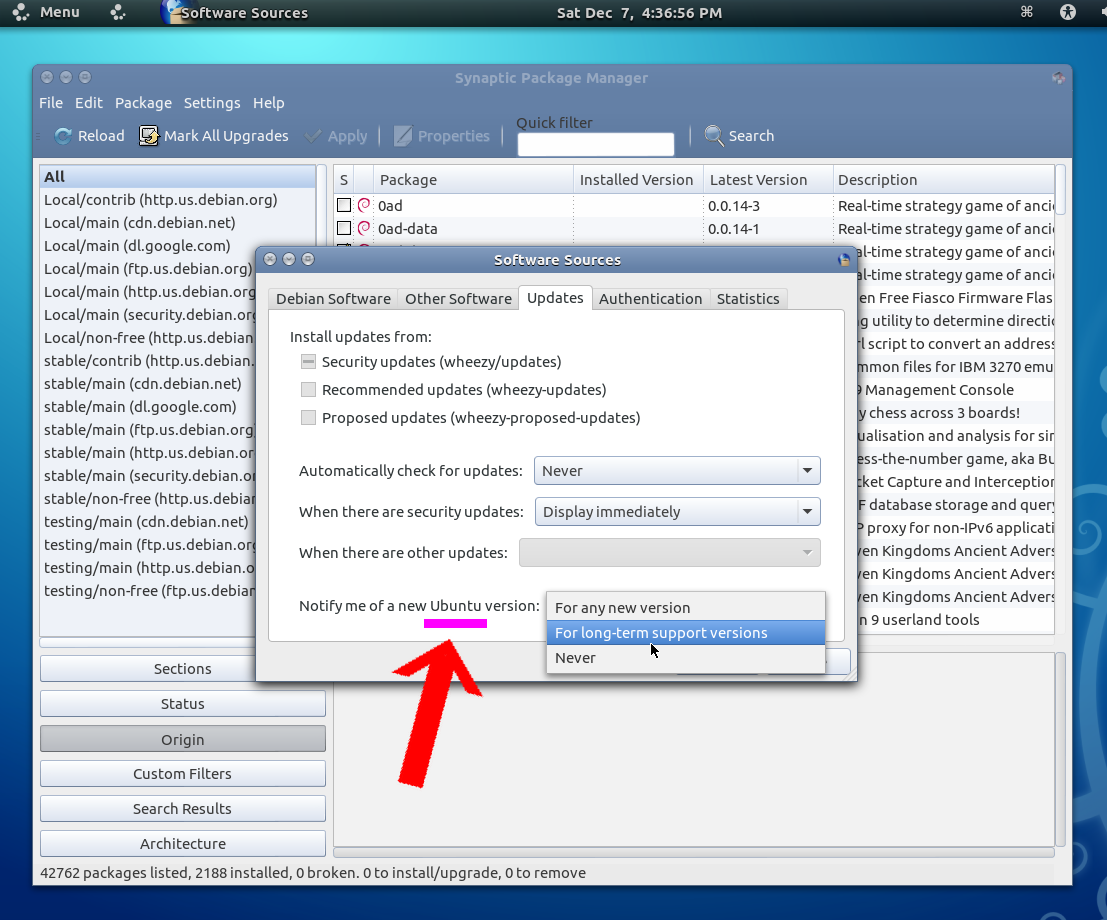The height and width of the screenshot is (920, 1107).
Task: Click the Apply checkmark icon
Action: (x=313, y=136)
